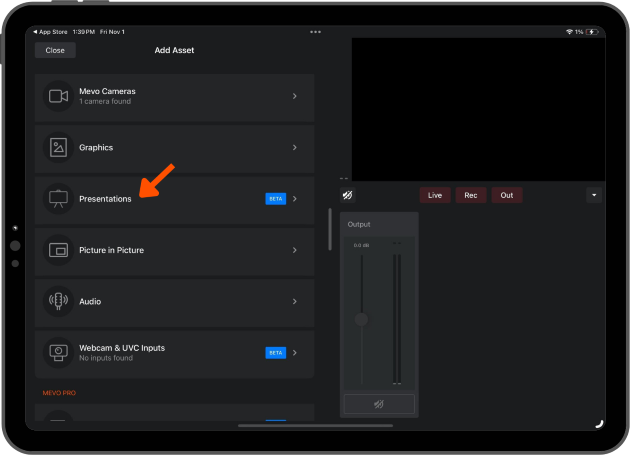Expand the Graphics row chevron
The height and width of the screenshot is (455, 630).
pos(295,148)
